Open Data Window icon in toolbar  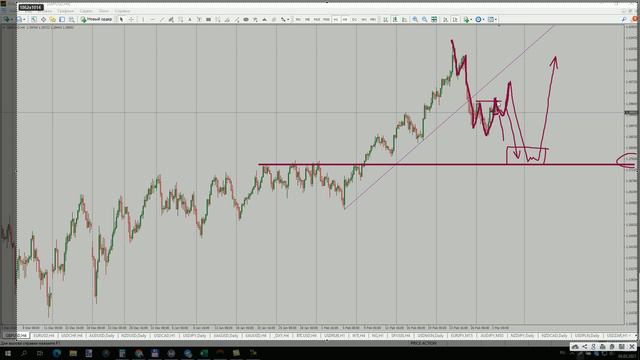pyautogui.click(x=43, y=19)
